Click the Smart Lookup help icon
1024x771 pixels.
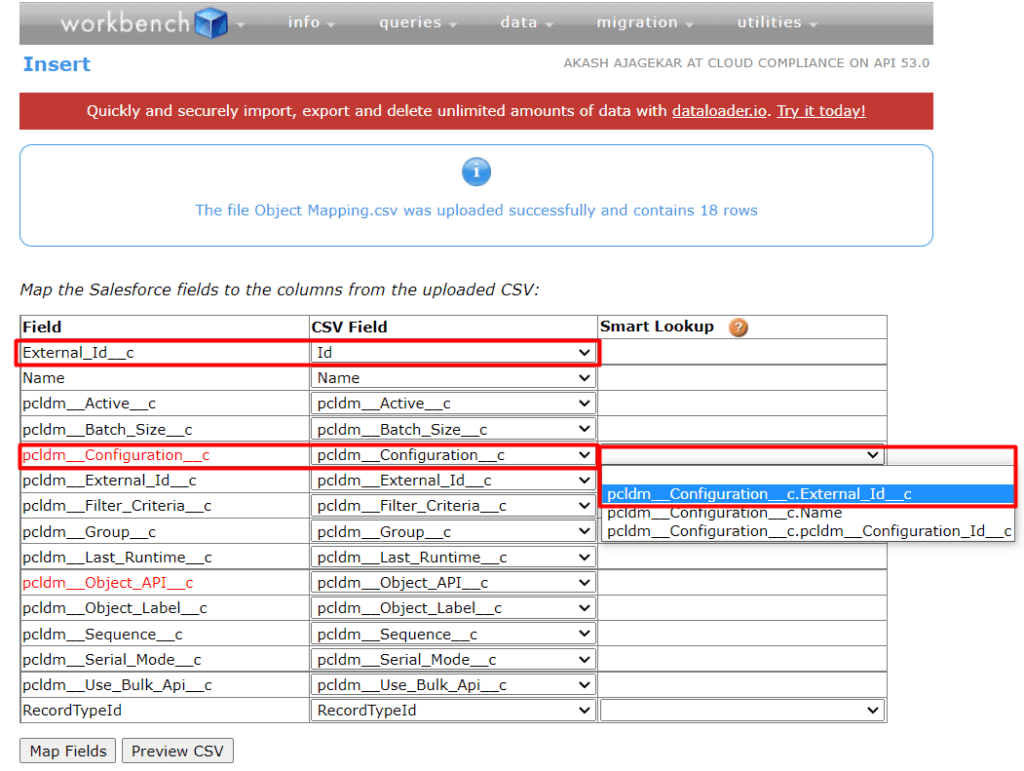point(738,327)
